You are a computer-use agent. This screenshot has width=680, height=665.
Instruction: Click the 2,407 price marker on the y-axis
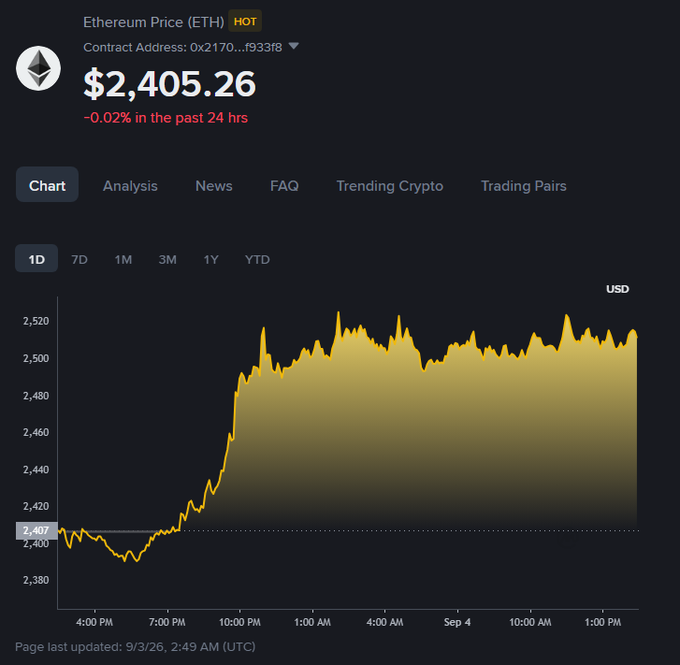36,530
